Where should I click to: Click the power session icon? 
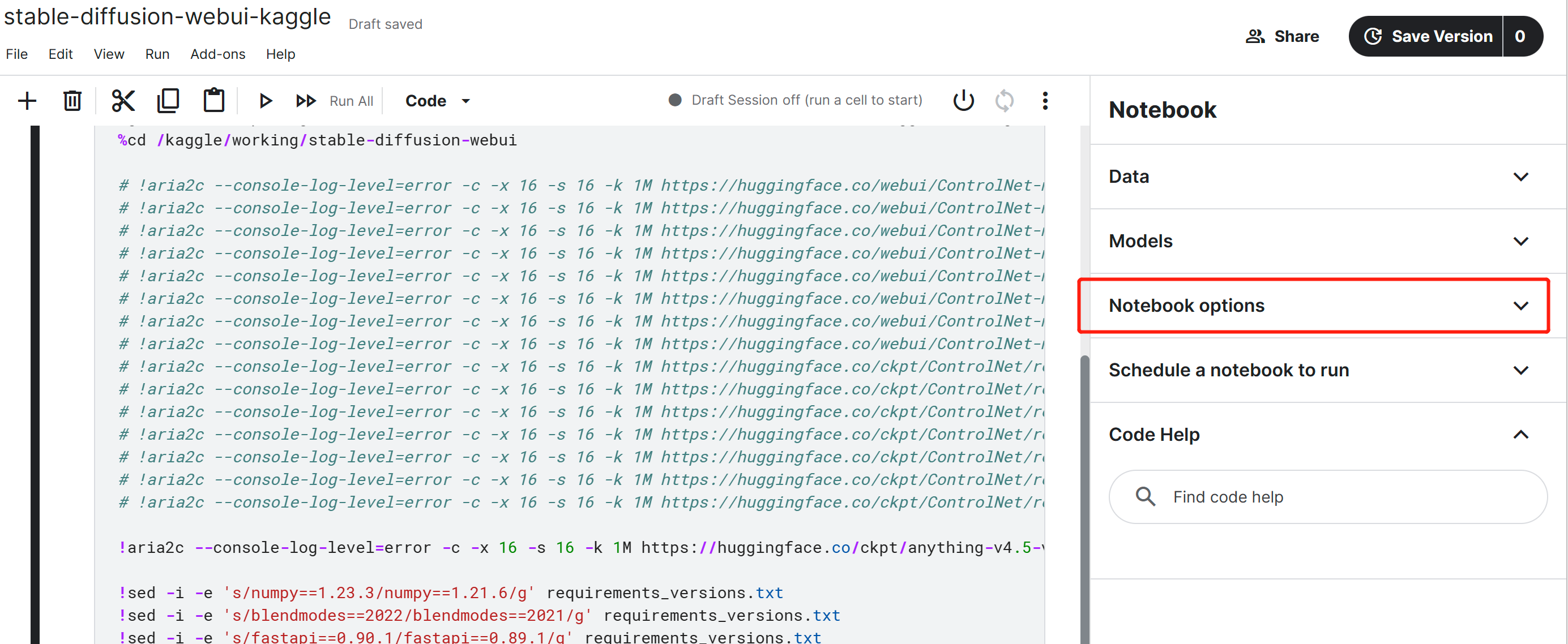click(x=964, y=100)
